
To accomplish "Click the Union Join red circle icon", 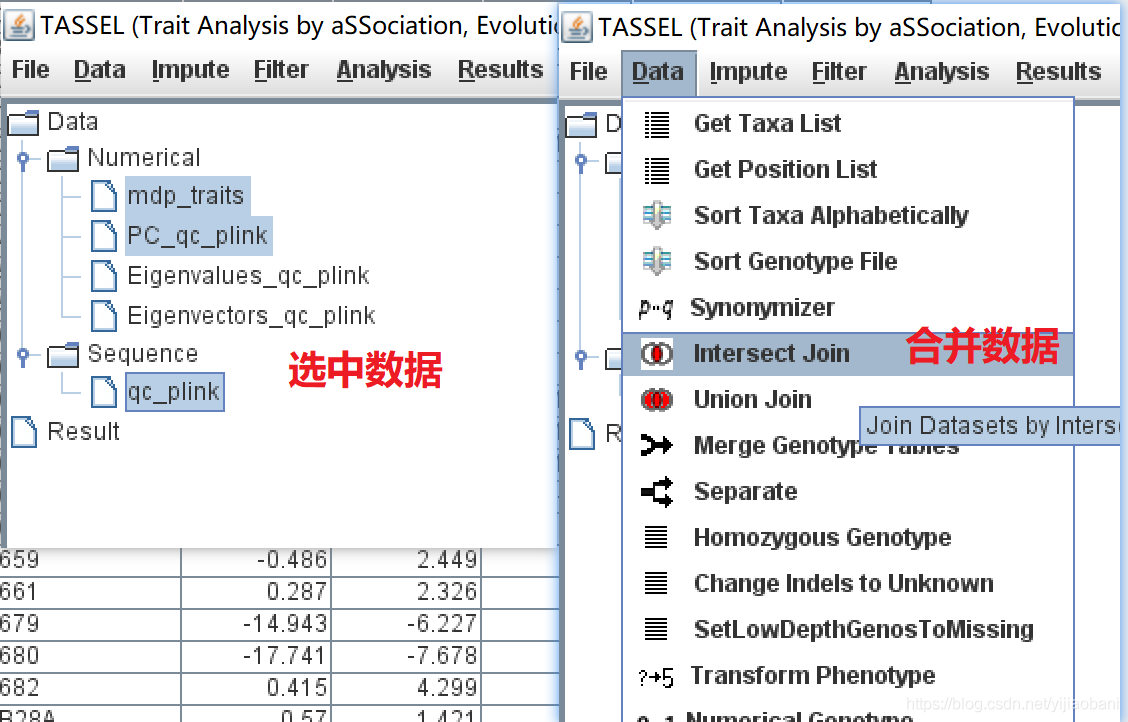I will 659,399.
